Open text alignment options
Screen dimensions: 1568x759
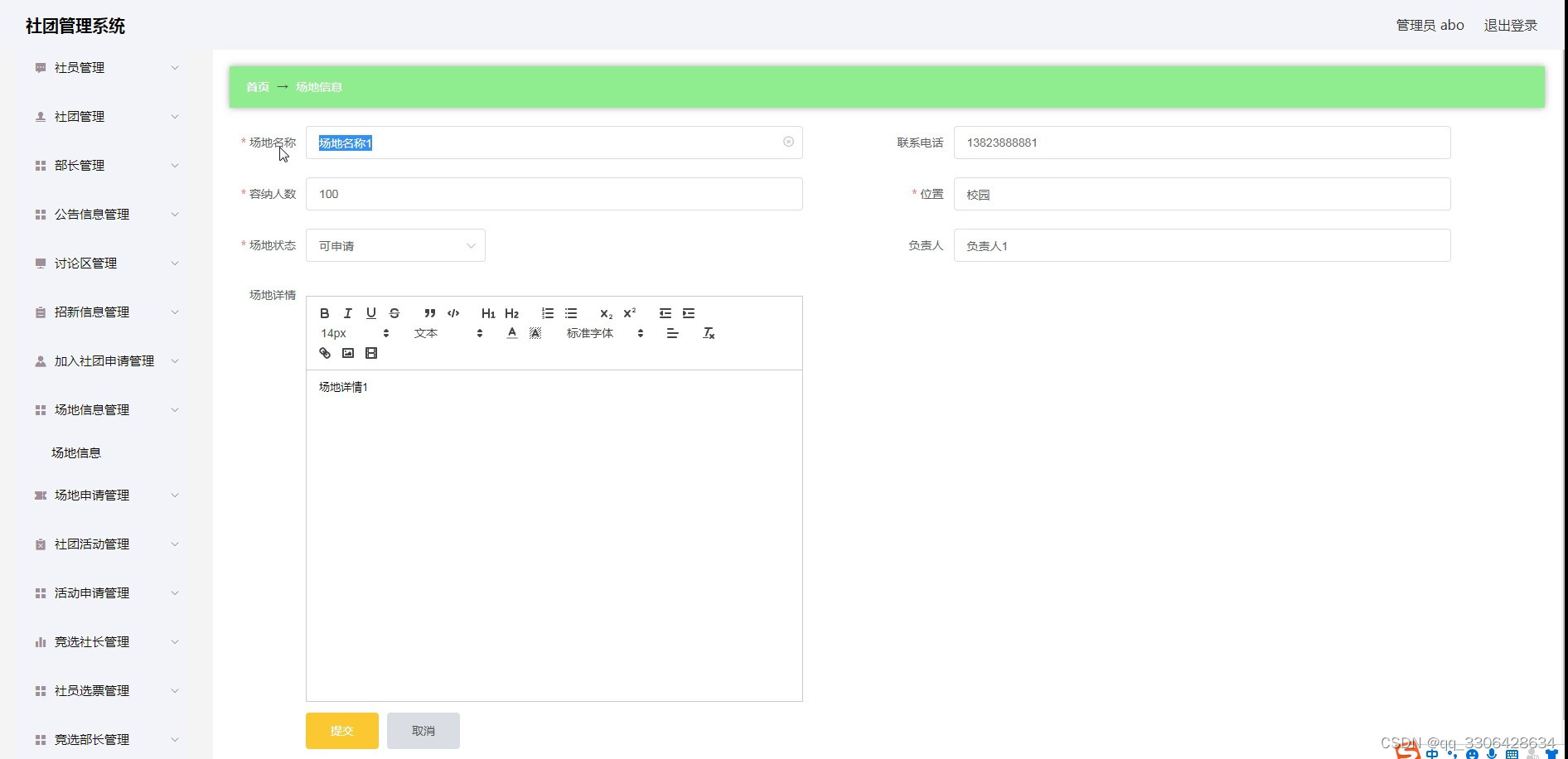(x=672, y=333)
